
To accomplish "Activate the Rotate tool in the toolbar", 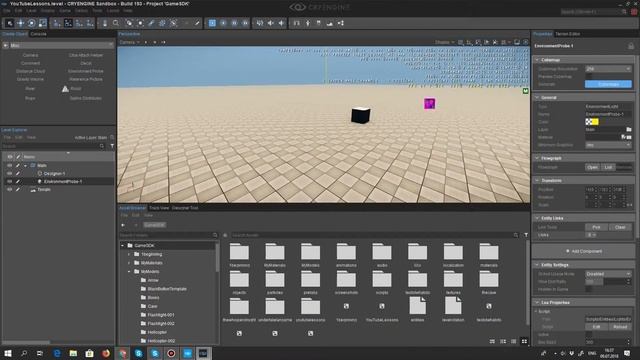I will pyautogui.click(x=31, y=23).
